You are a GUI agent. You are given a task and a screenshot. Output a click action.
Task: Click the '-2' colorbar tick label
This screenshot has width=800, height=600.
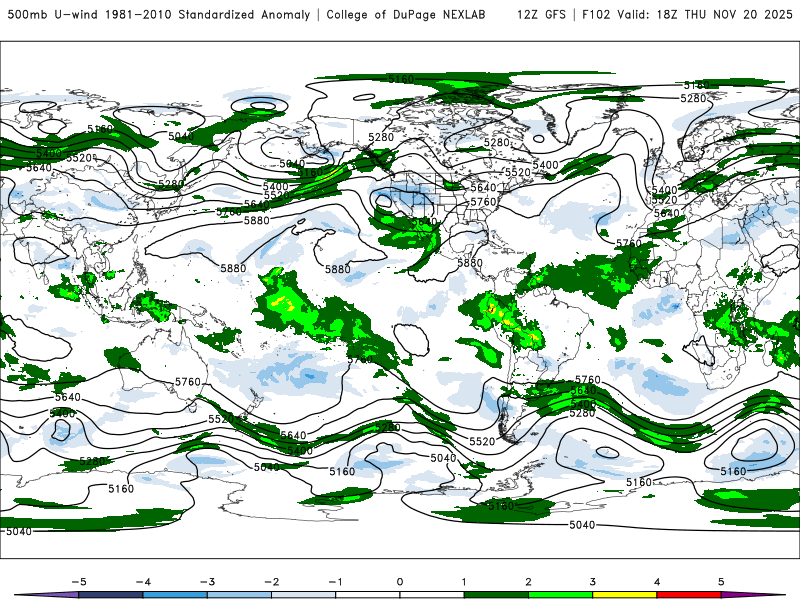pyautogui.click(x=271, y=582)
